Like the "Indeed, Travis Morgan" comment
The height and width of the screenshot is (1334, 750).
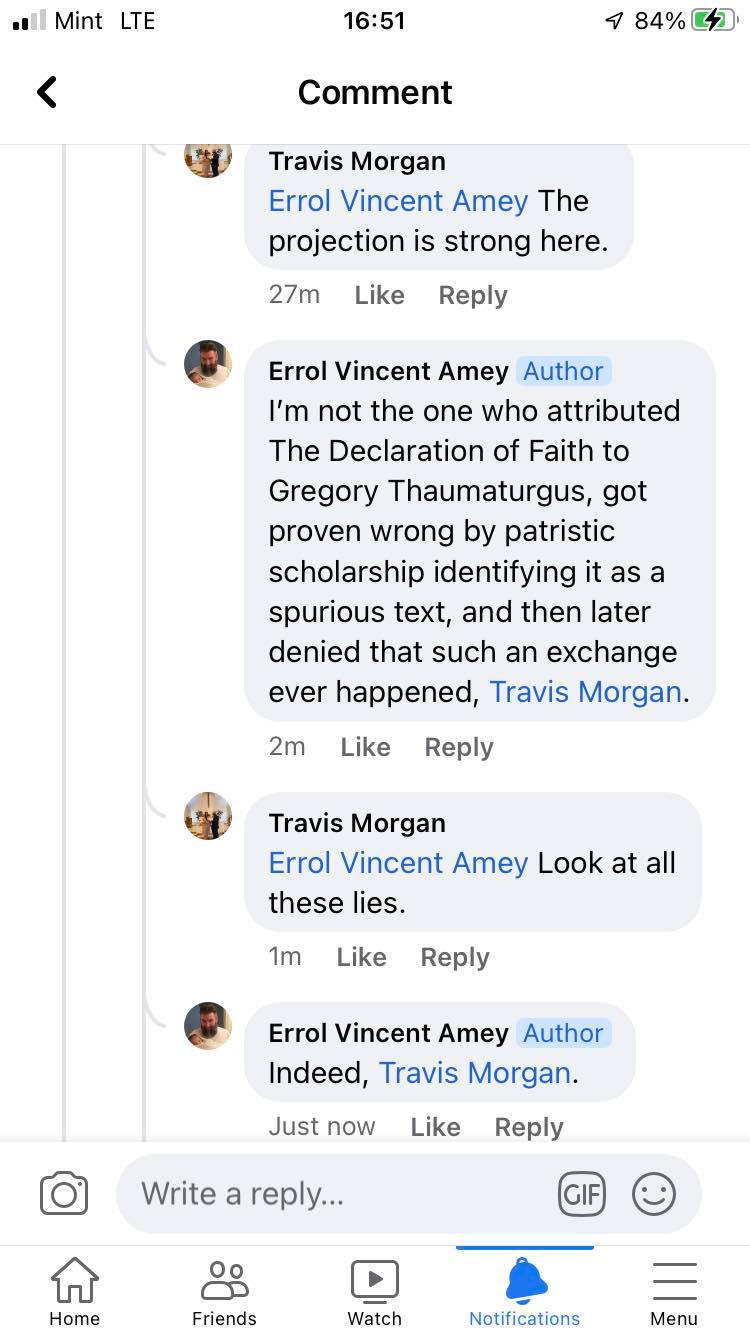click(x=435, y=1127)
